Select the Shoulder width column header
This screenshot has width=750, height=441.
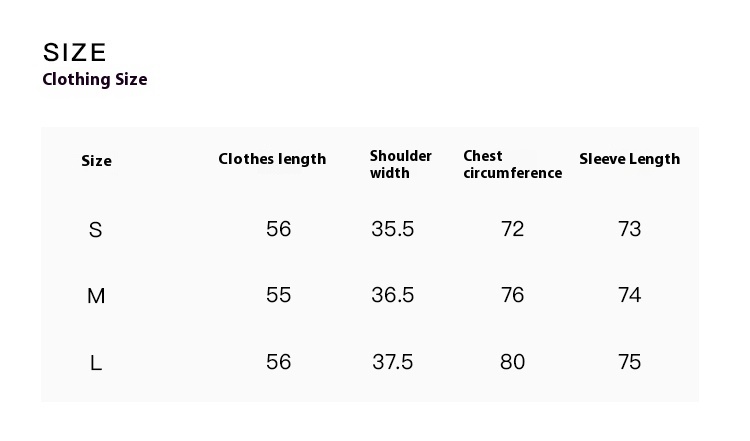[x=401, y=164]
